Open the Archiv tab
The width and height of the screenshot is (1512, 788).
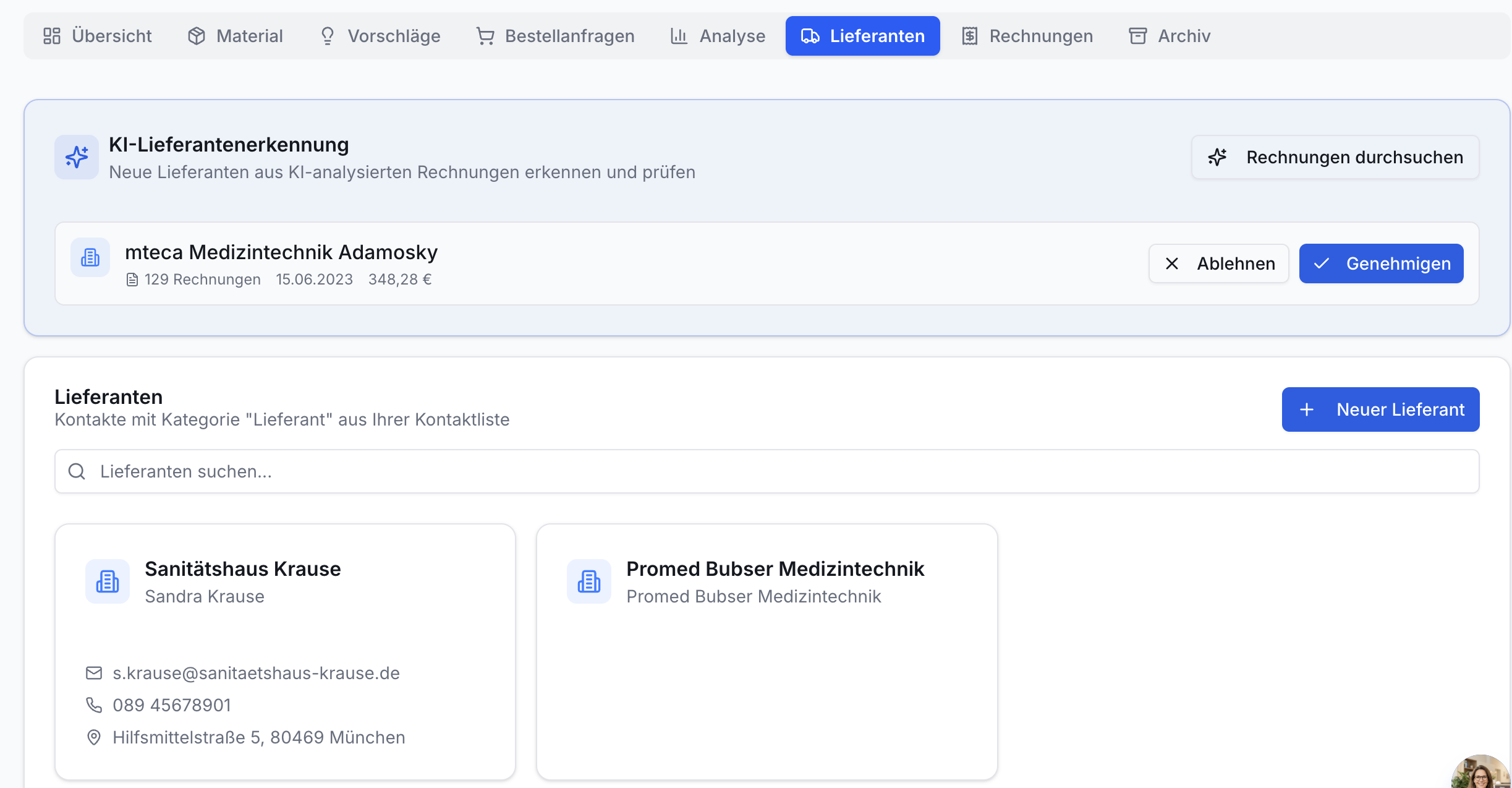click(x=1170, y=36)
